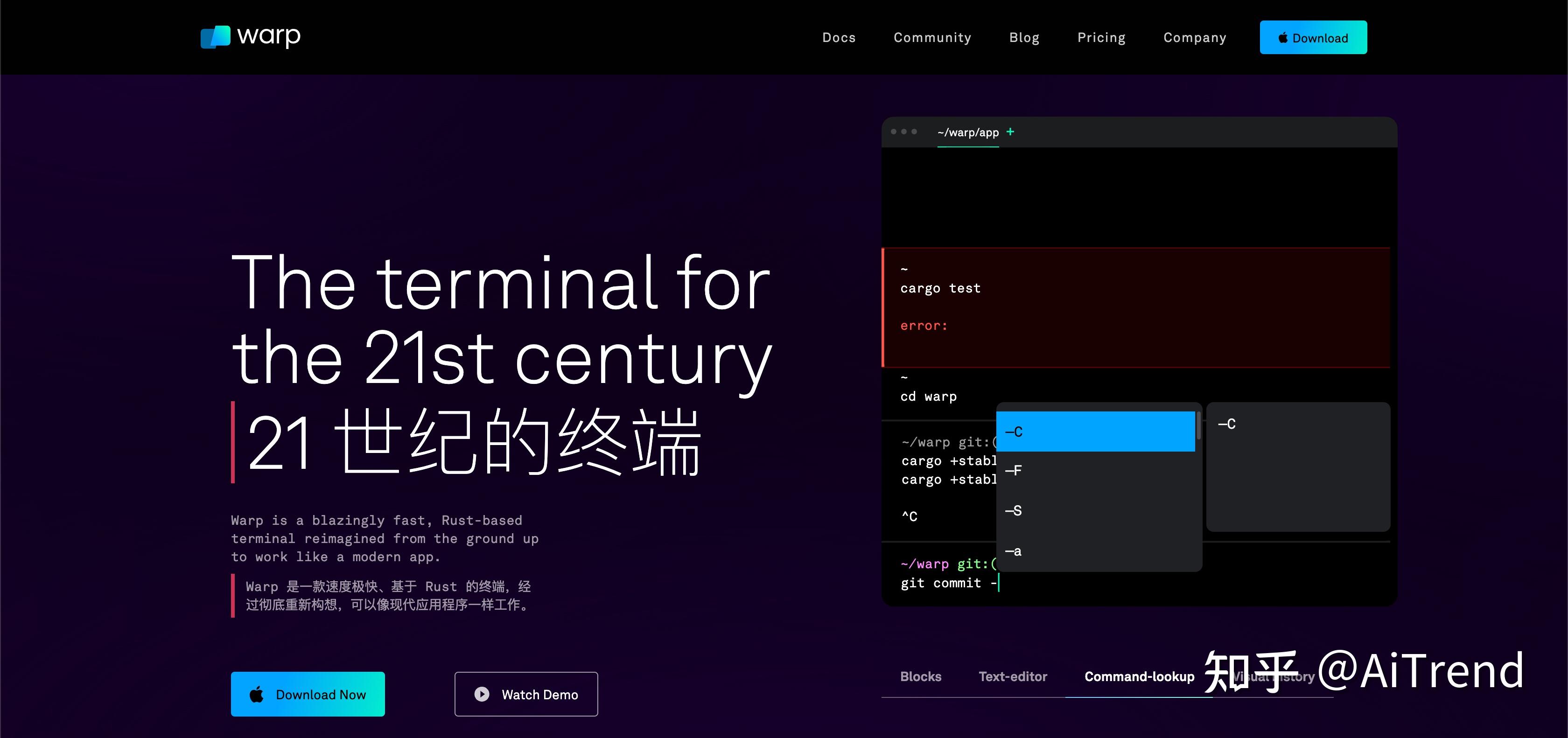Viewport: 1568px width, 738px height.
Task: Click the git commit input line
Action: 950,583
